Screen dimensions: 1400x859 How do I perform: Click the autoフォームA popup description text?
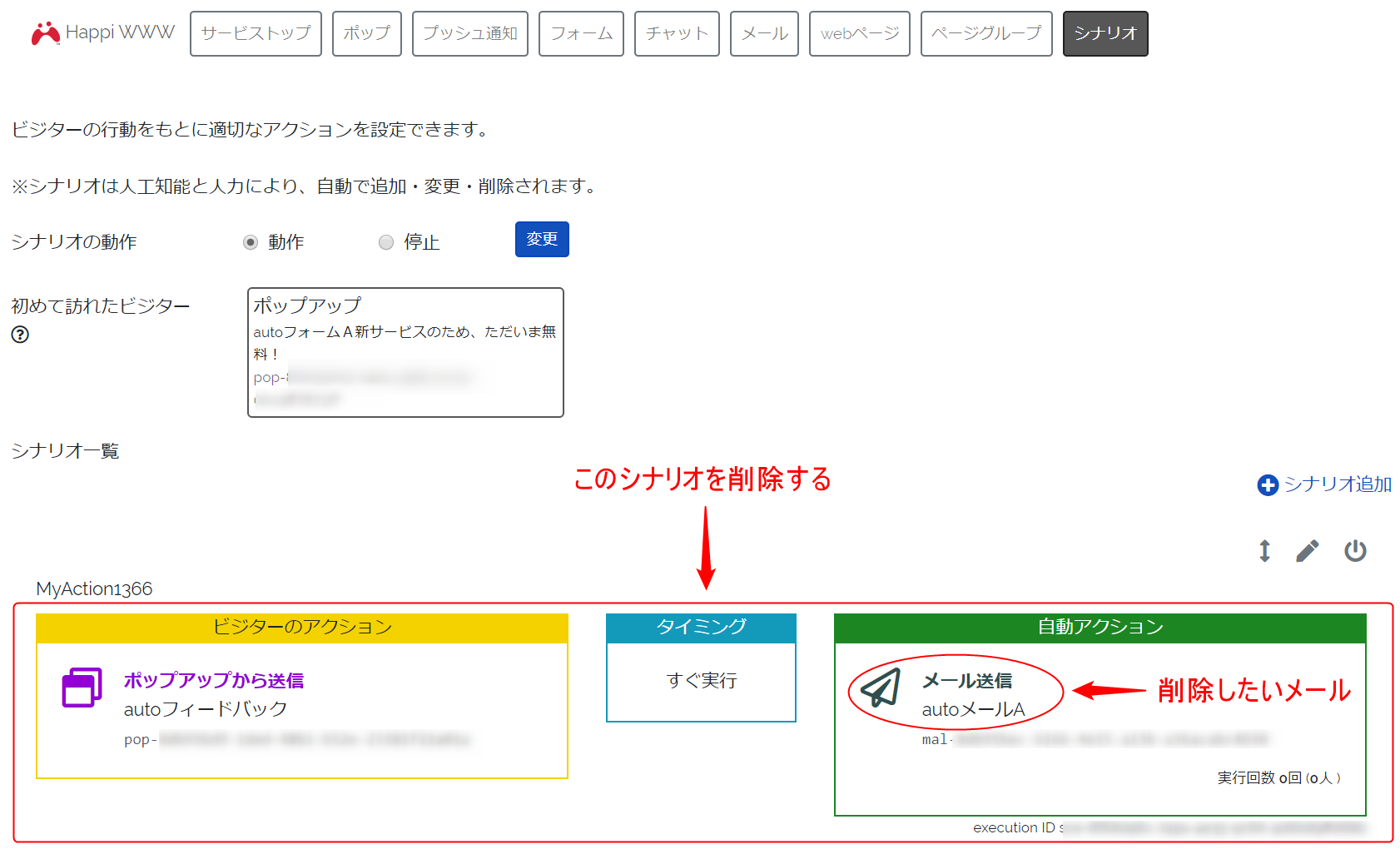[x=405, y=343]
